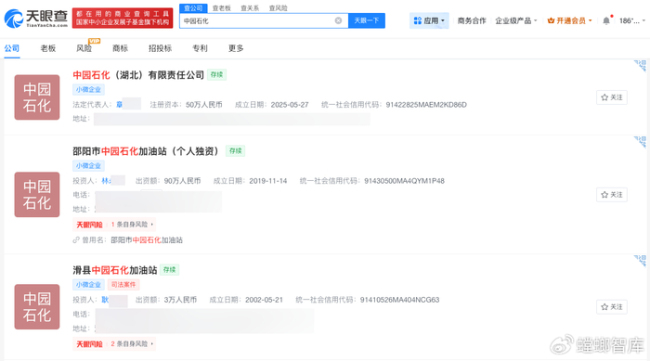Click founding date 2025-05-27
The image size is (650, 361).
point(290,105)
